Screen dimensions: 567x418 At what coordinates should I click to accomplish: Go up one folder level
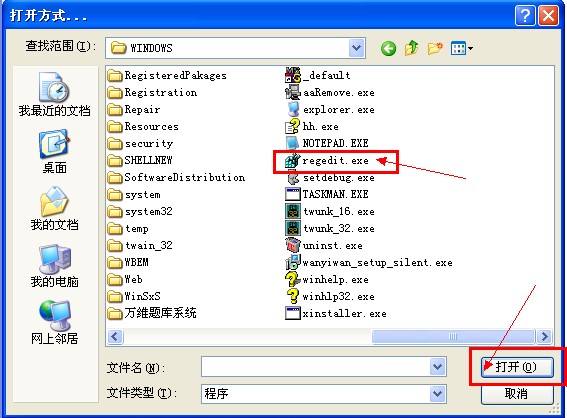pyautogui.click(x=412, y=48)
